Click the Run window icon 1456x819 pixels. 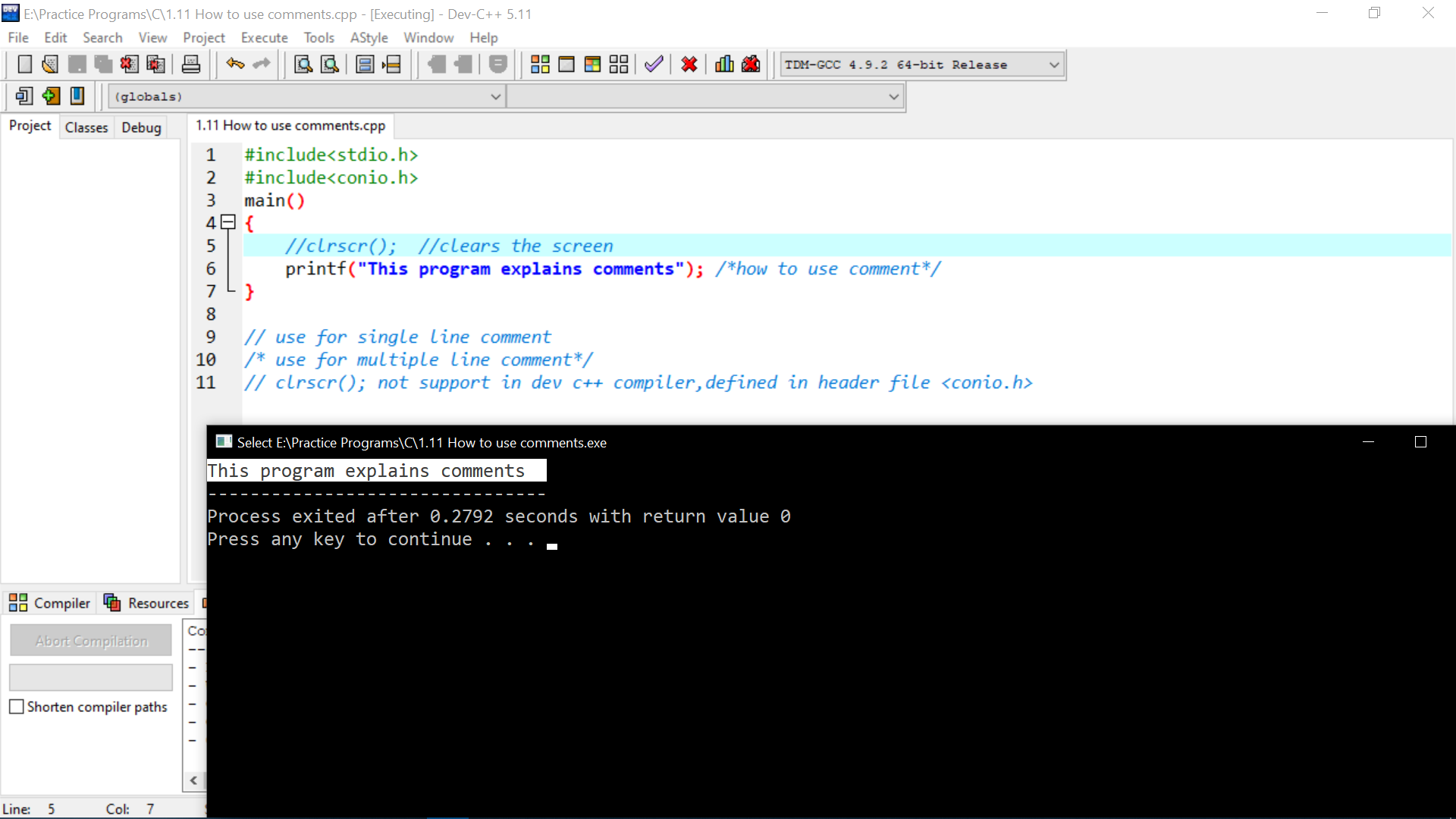[x=566, y=64]
